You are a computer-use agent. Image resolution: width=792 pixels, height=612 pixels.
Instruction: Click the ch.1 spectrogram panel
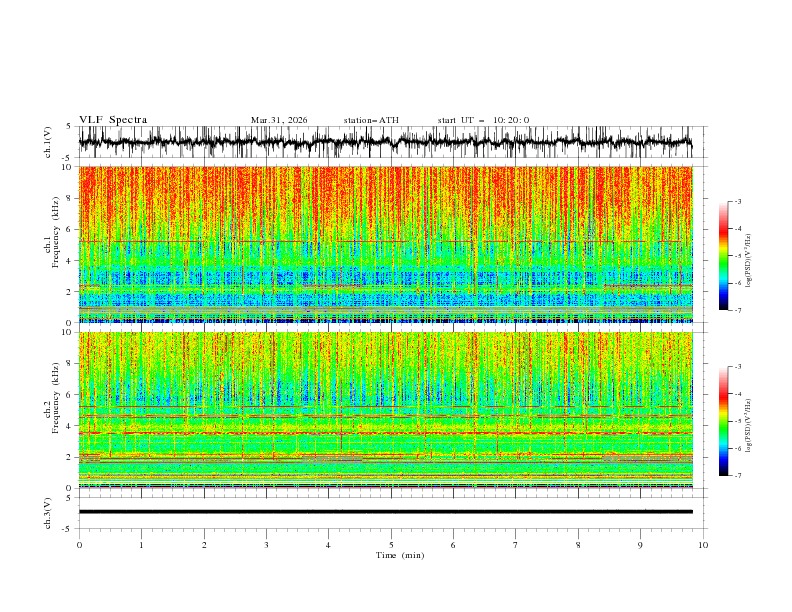(x=385, y=244)
